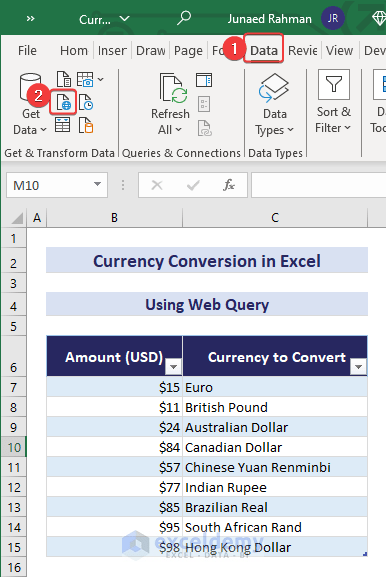Click the Select All corner triangle
Image resolution: width=386 pixels, height=577 pixels.
click(x=16, y=218)
